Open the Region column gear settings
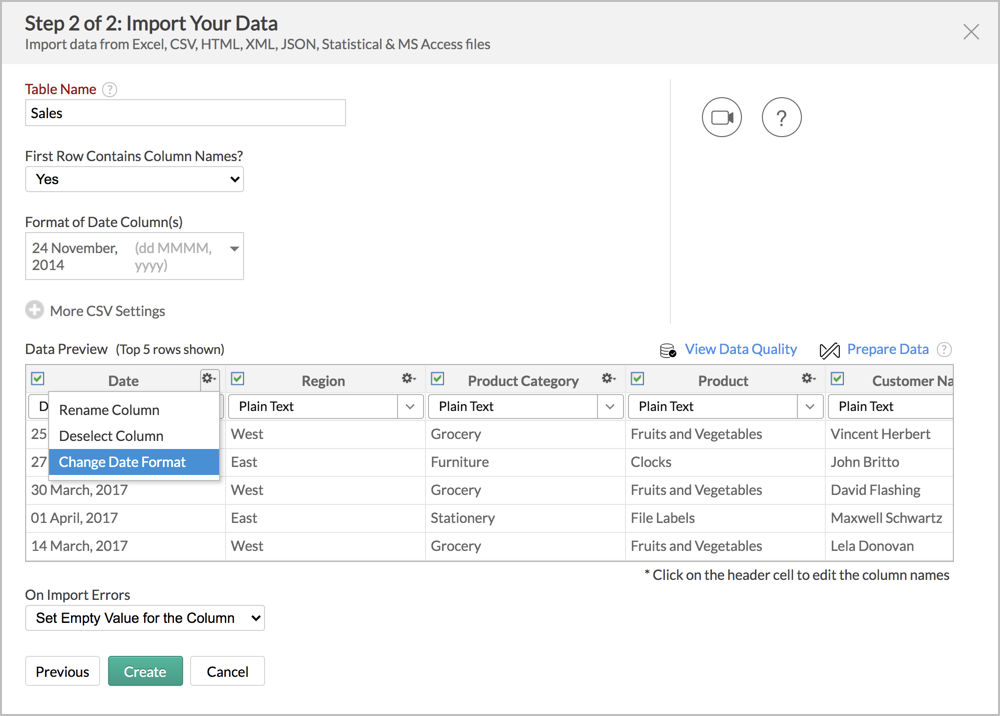Screen dimensions: 1000x716 408,379
